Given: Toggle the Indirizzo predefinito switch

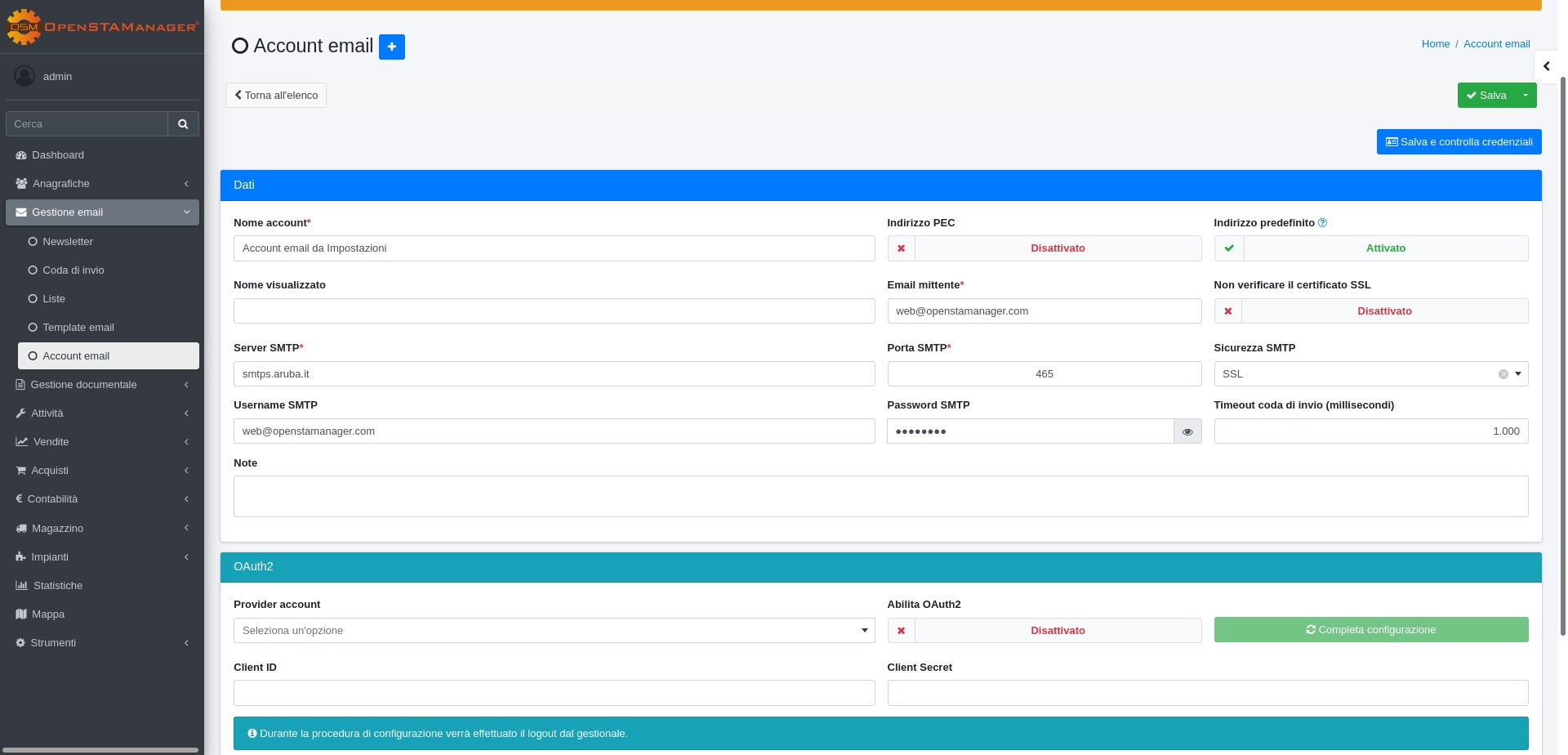Looking at the screenshot, I should click(x=1370, y=248).
